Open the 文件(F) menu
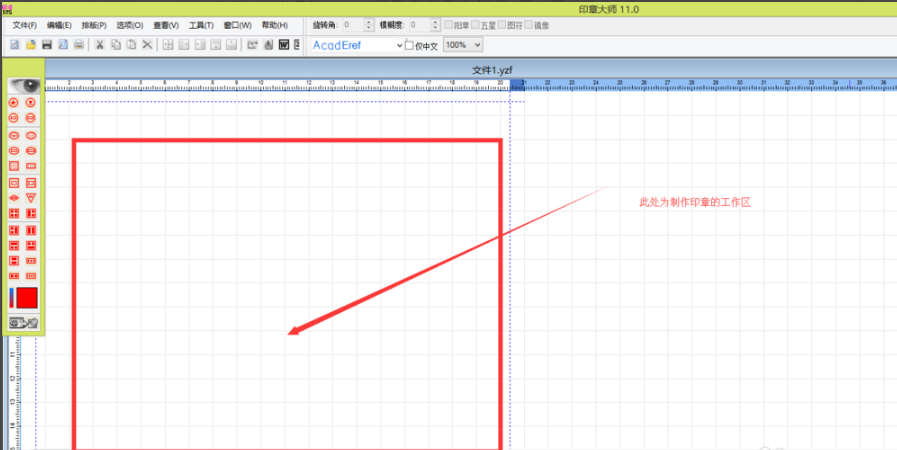 pyautogui.click(x=25, y=26)
